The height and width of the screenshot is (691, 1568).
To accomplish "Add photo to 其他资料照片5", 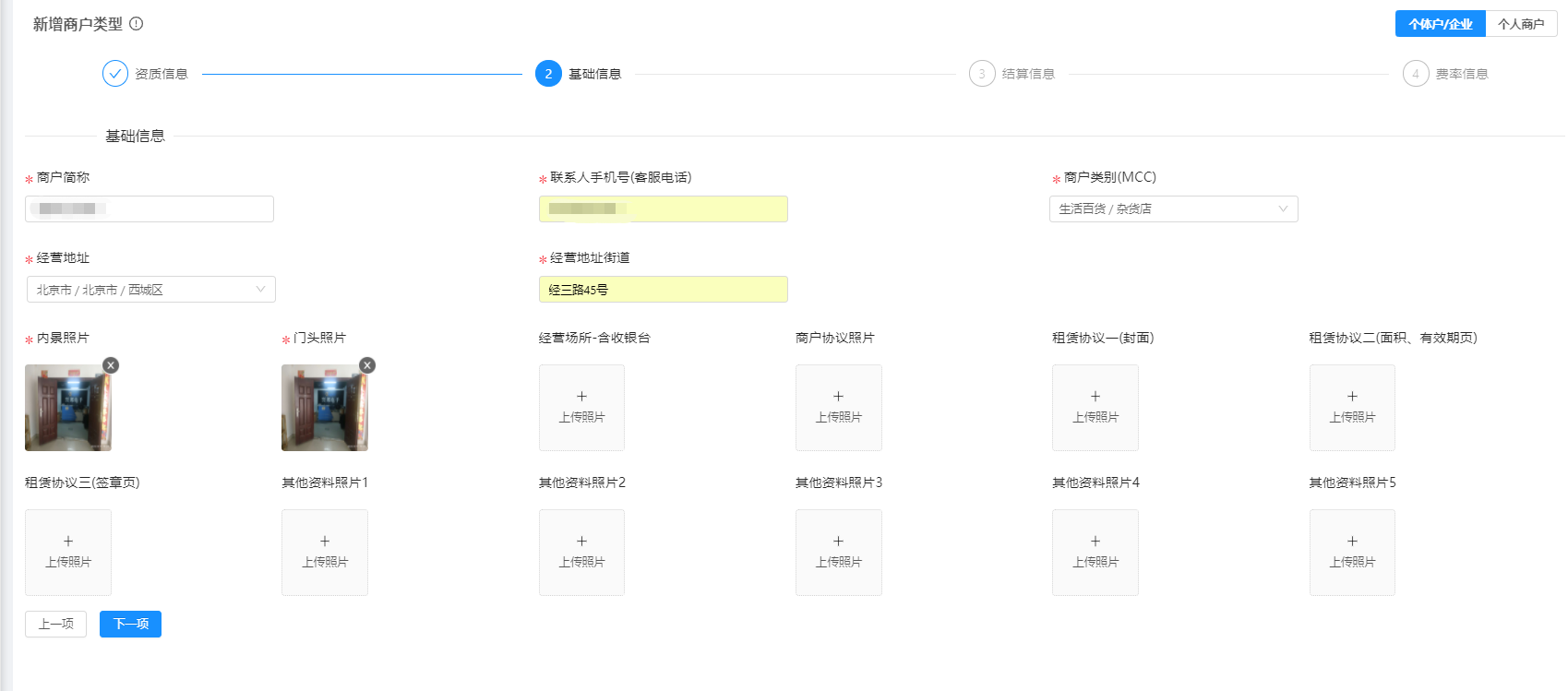I will 1352,552.
